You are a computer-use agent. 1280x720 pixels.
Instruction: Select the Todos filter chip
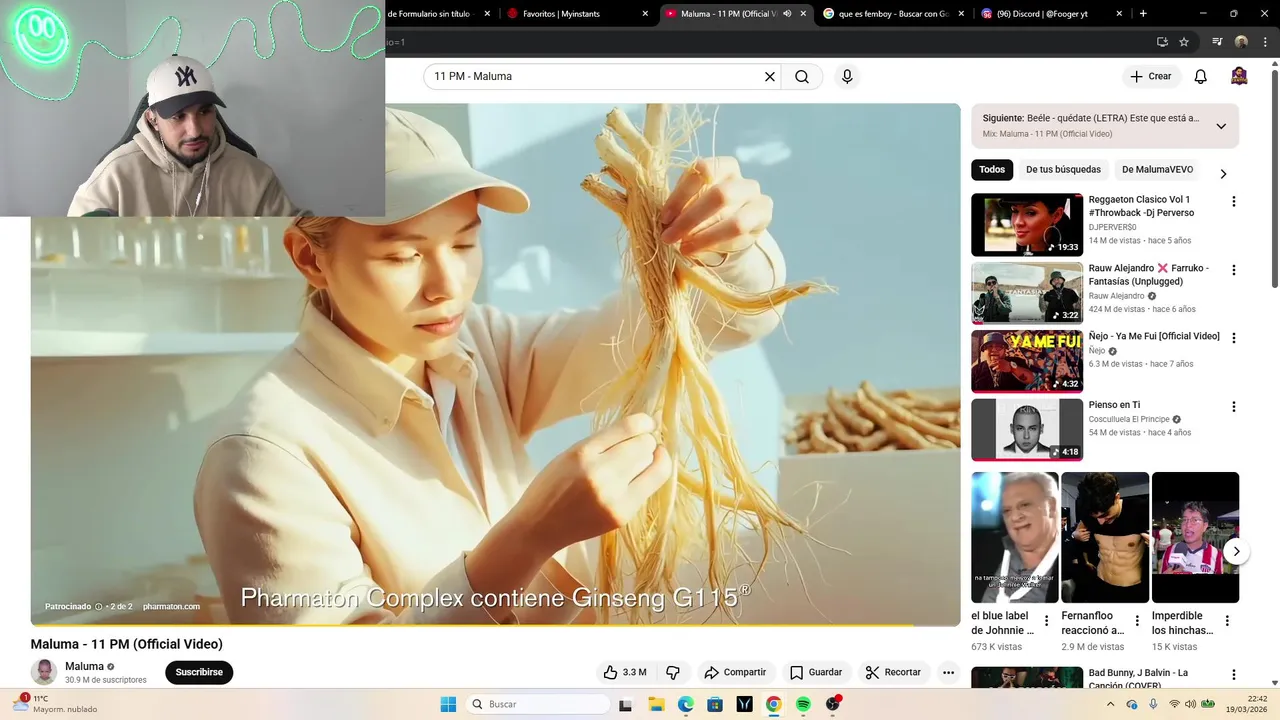pos(992,170)
